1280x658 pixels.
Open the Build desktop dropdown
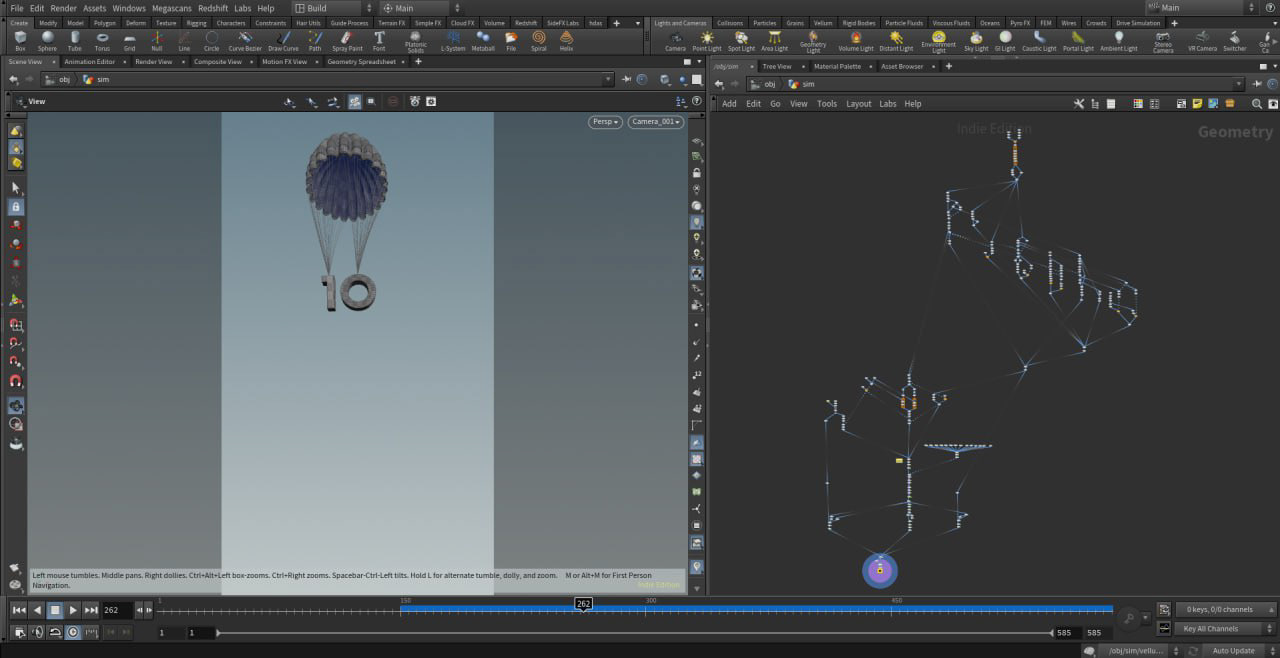pos(334,8)
